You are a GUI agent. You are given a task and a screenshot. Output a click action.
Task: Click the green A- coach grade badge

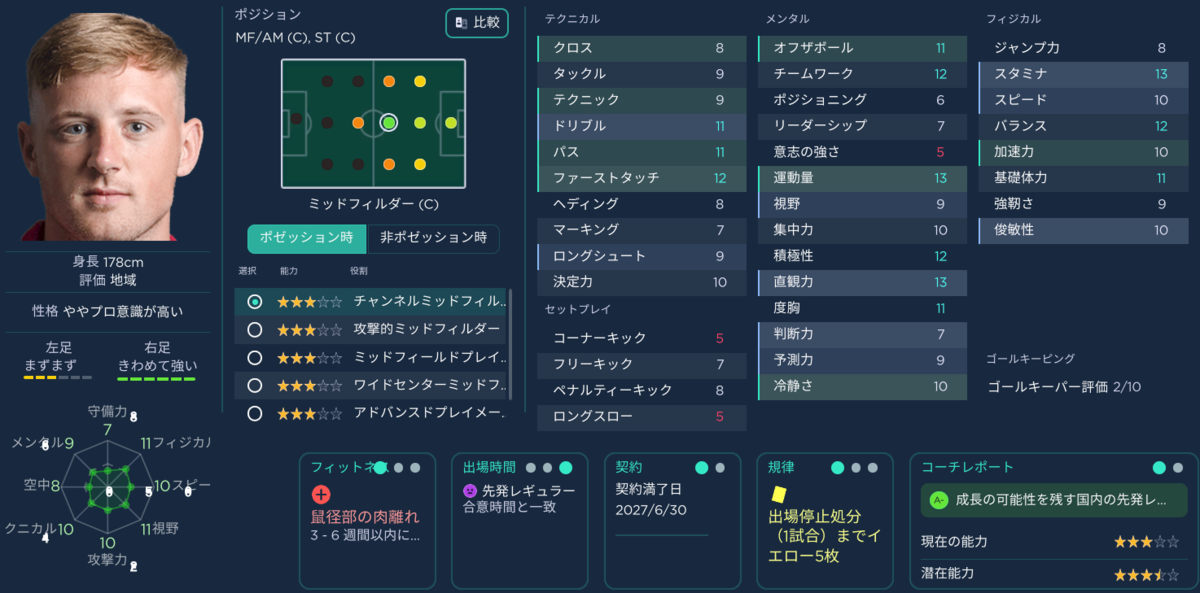938,499
